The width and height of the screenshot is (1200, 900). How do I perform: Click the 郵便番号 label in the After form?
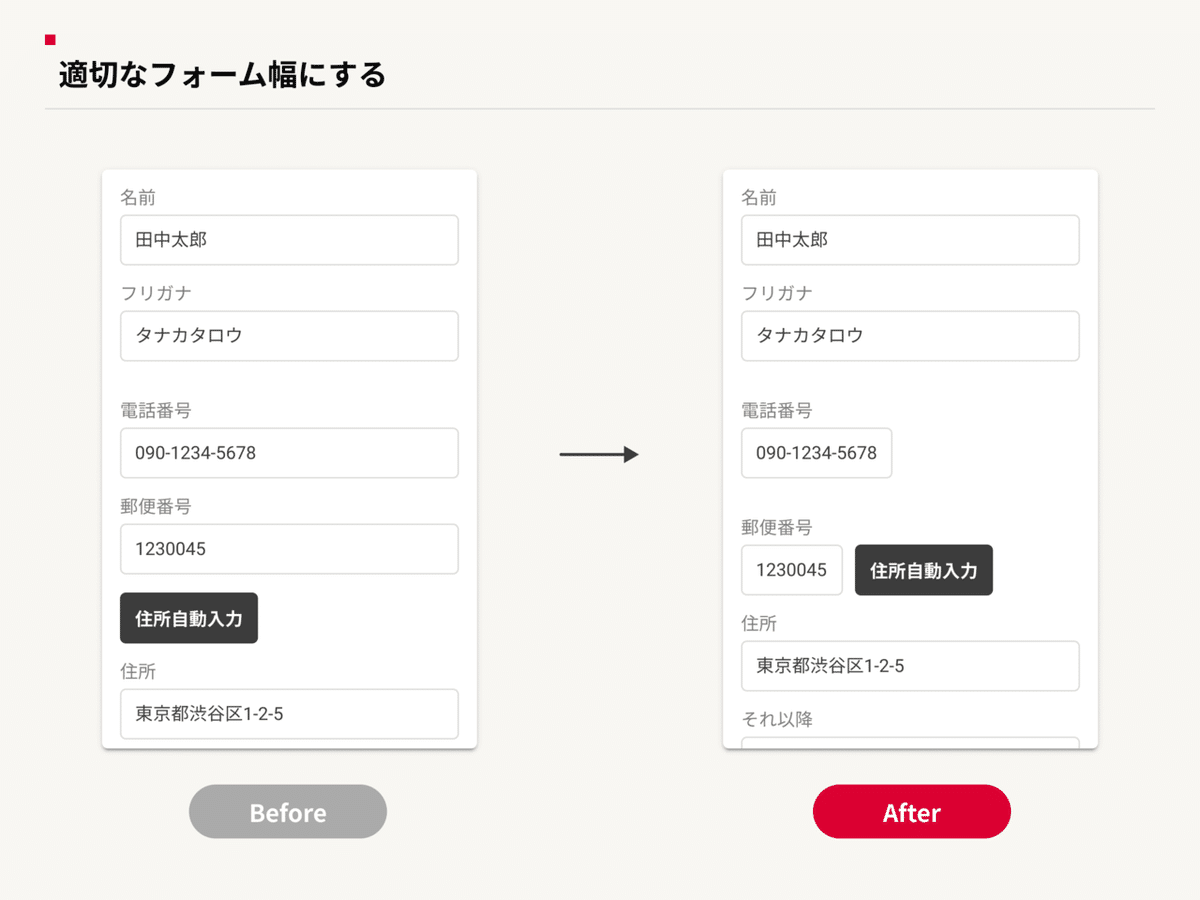776,527
